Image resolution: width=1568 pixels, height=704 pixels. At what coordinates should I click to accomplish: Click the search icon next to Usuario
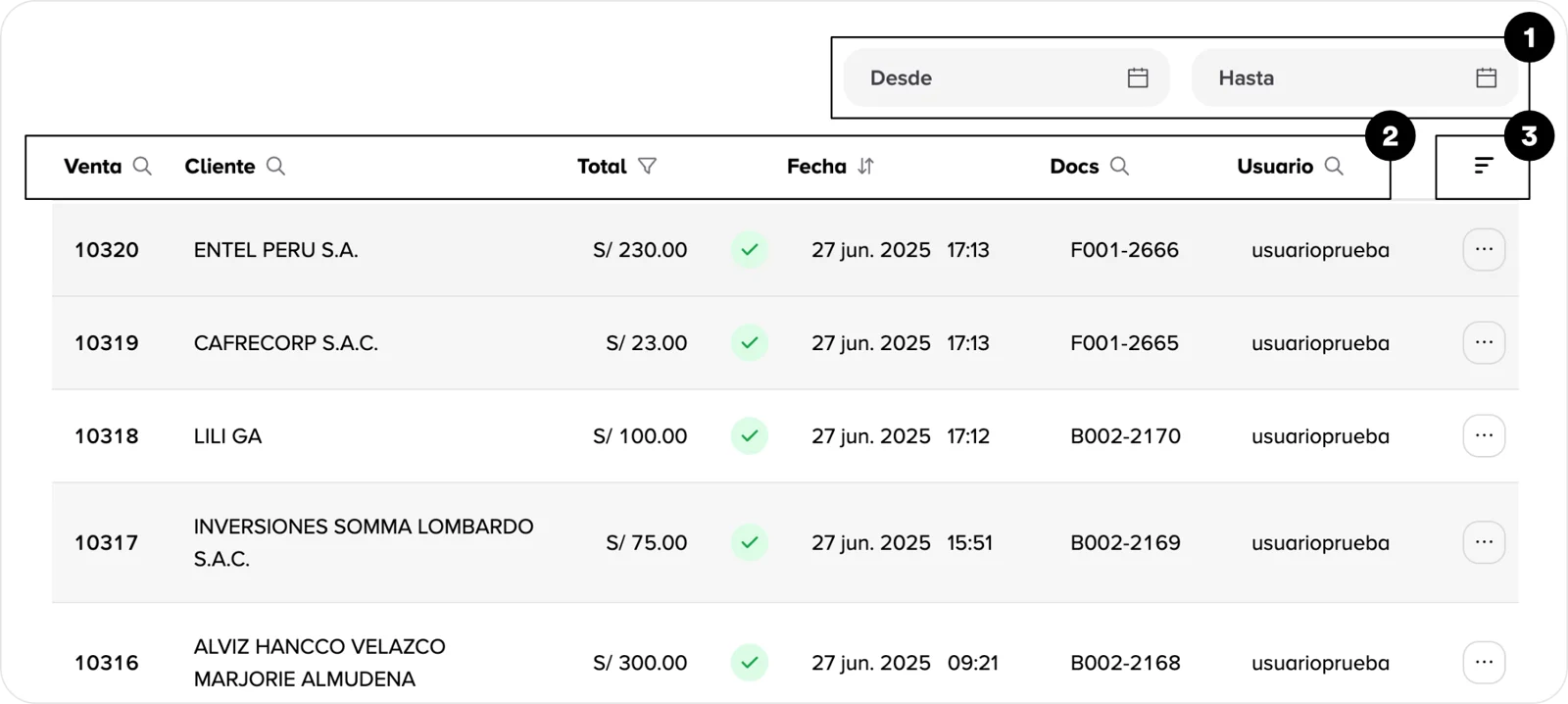click(1334, 167)
